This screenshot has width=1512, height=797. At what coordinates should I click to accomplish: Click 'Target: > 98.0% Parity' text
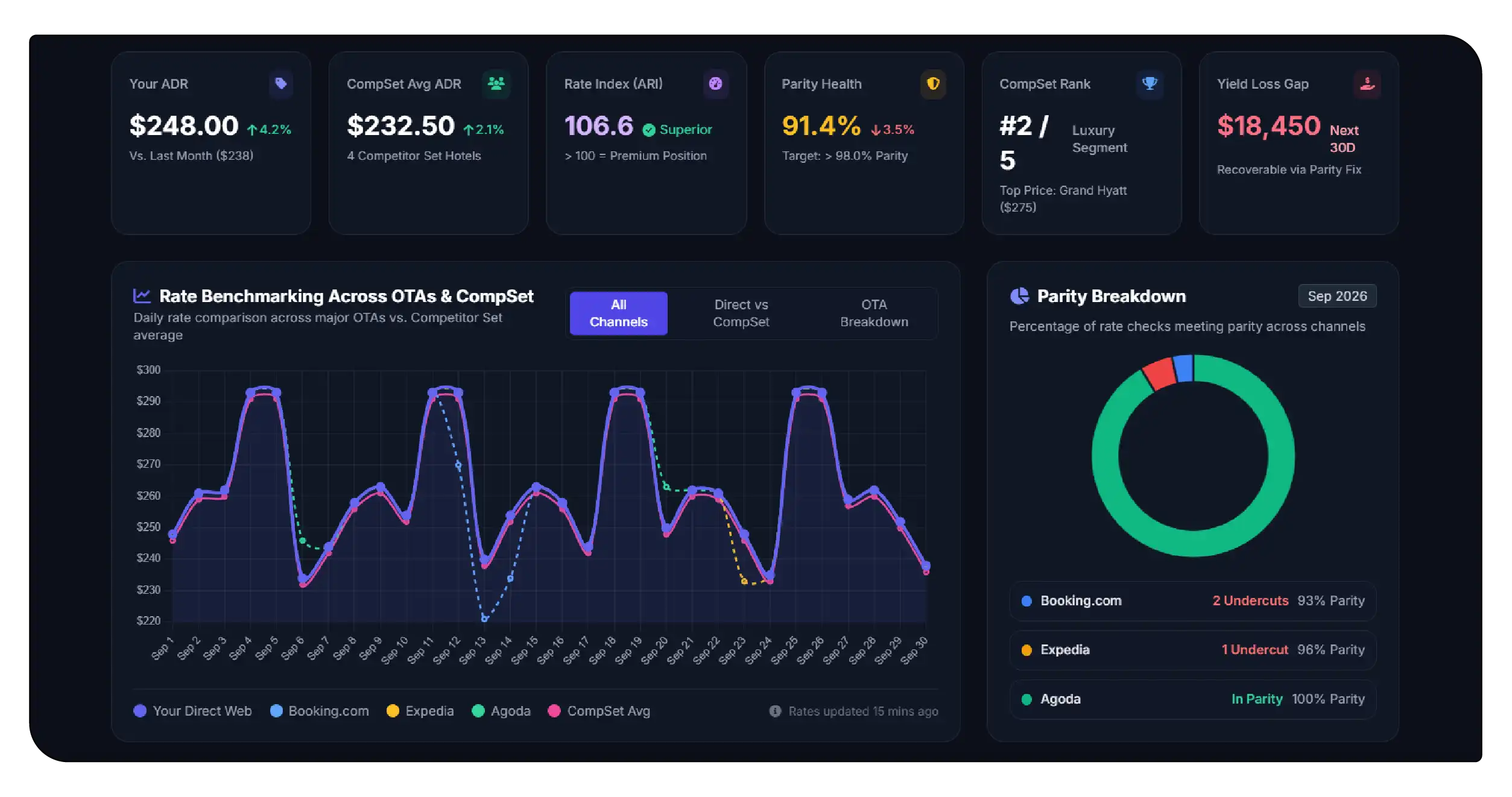(x=845, y=156)
